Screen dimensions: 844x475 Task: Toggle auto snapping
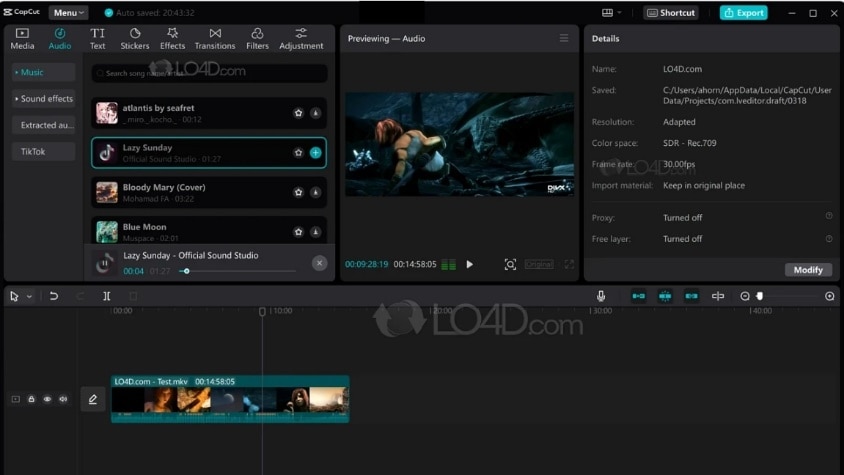tap(665, 296)
